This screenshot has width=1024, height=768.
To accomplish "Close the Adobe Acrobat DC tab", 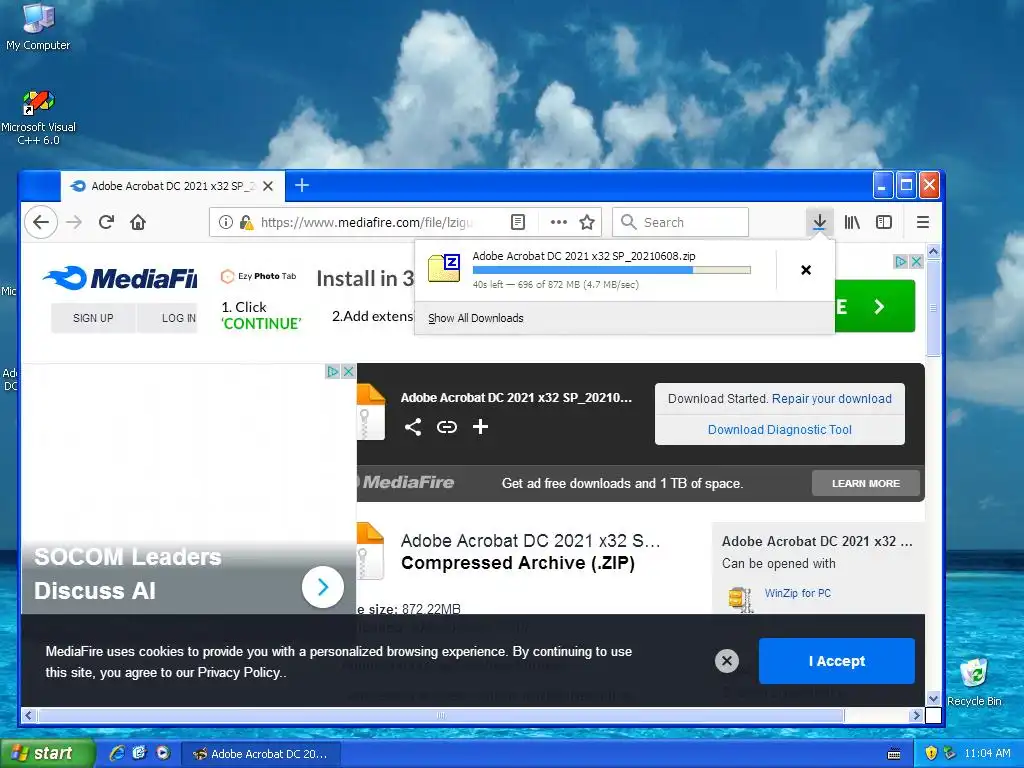I will click(268, 186).
